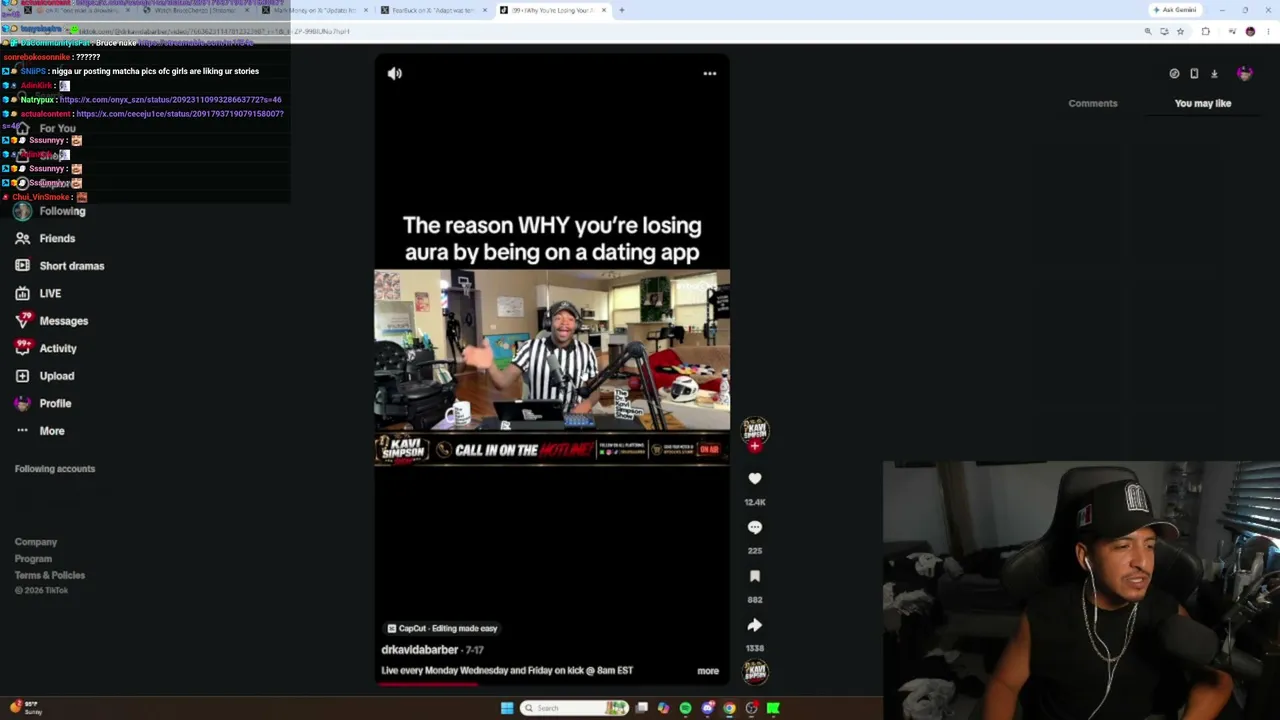
Task: Select the You may like tab
Action: point(1203,103)
